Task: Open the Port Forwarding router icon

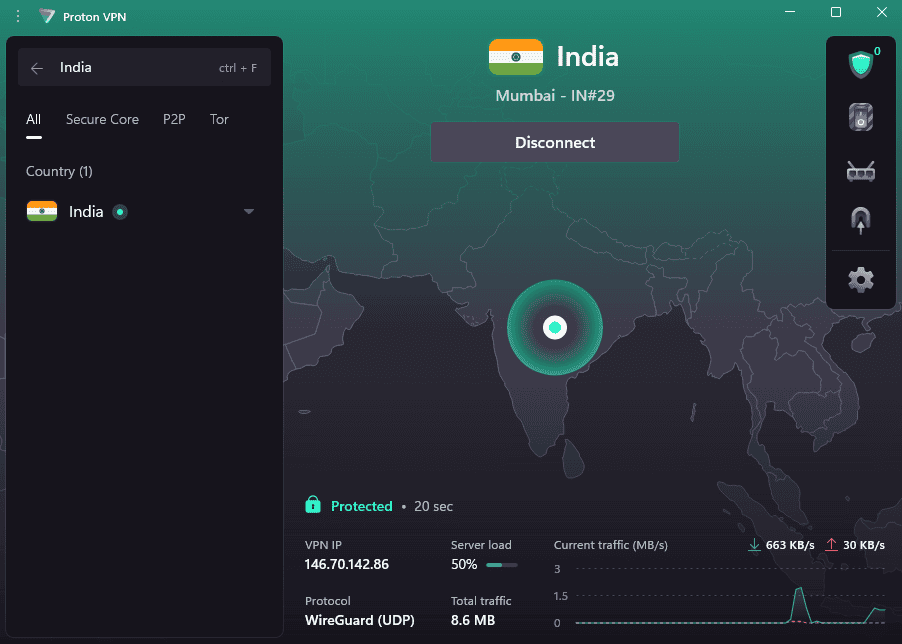Action: (860, 172)
